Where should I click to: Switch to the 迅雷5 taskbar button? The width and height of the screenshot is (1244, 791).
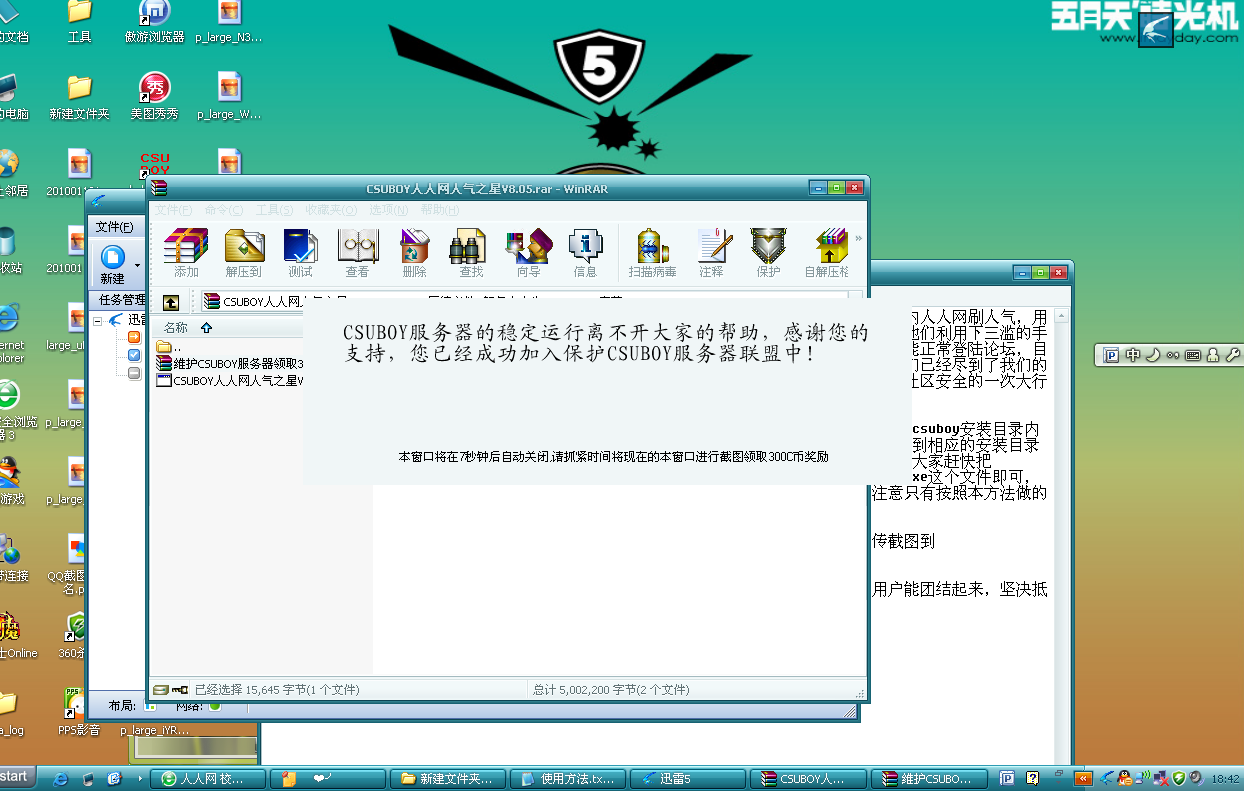click(688, 778)
